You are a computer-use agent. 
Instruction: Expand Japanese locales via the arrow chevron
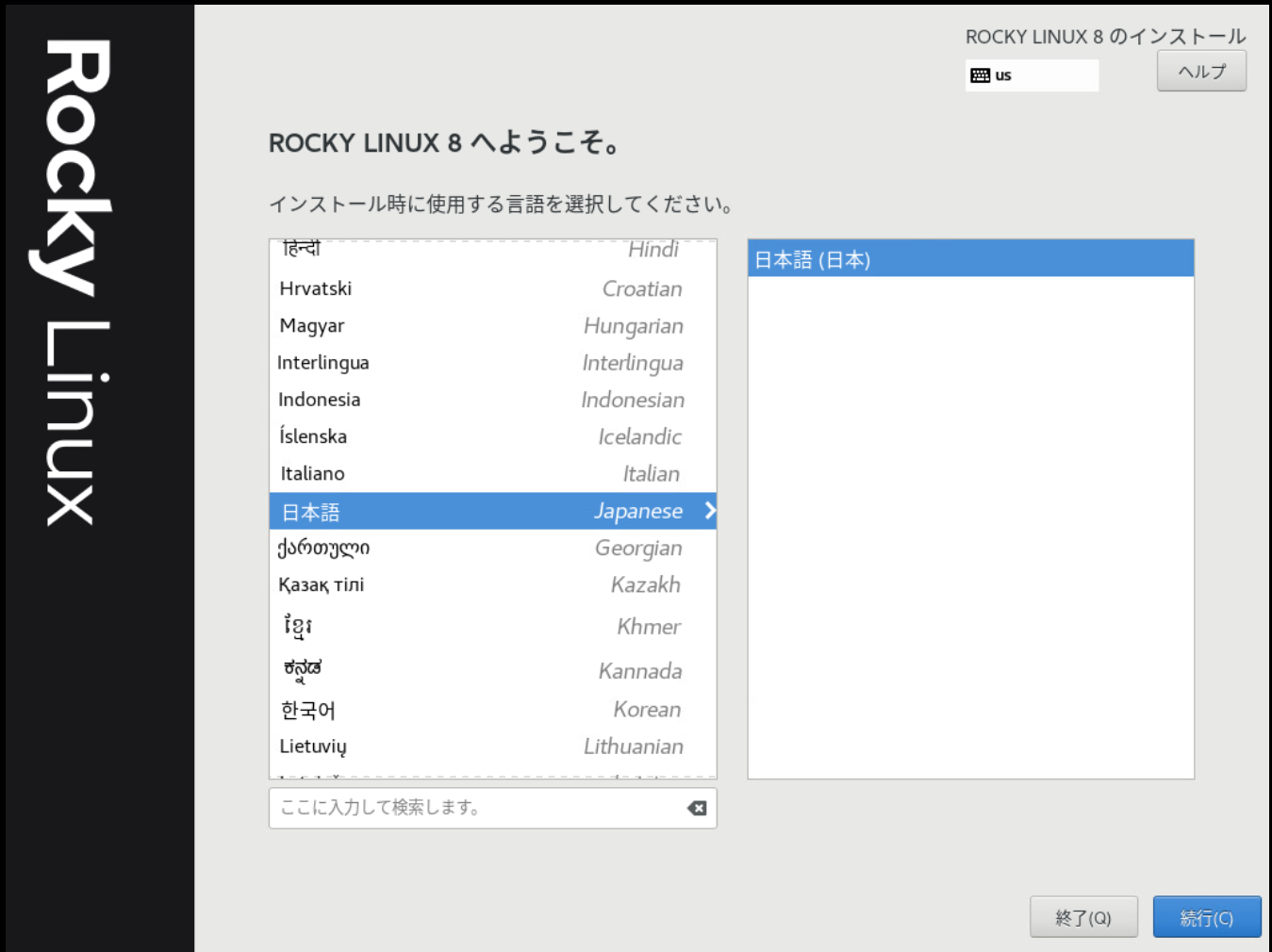(709, 511)
